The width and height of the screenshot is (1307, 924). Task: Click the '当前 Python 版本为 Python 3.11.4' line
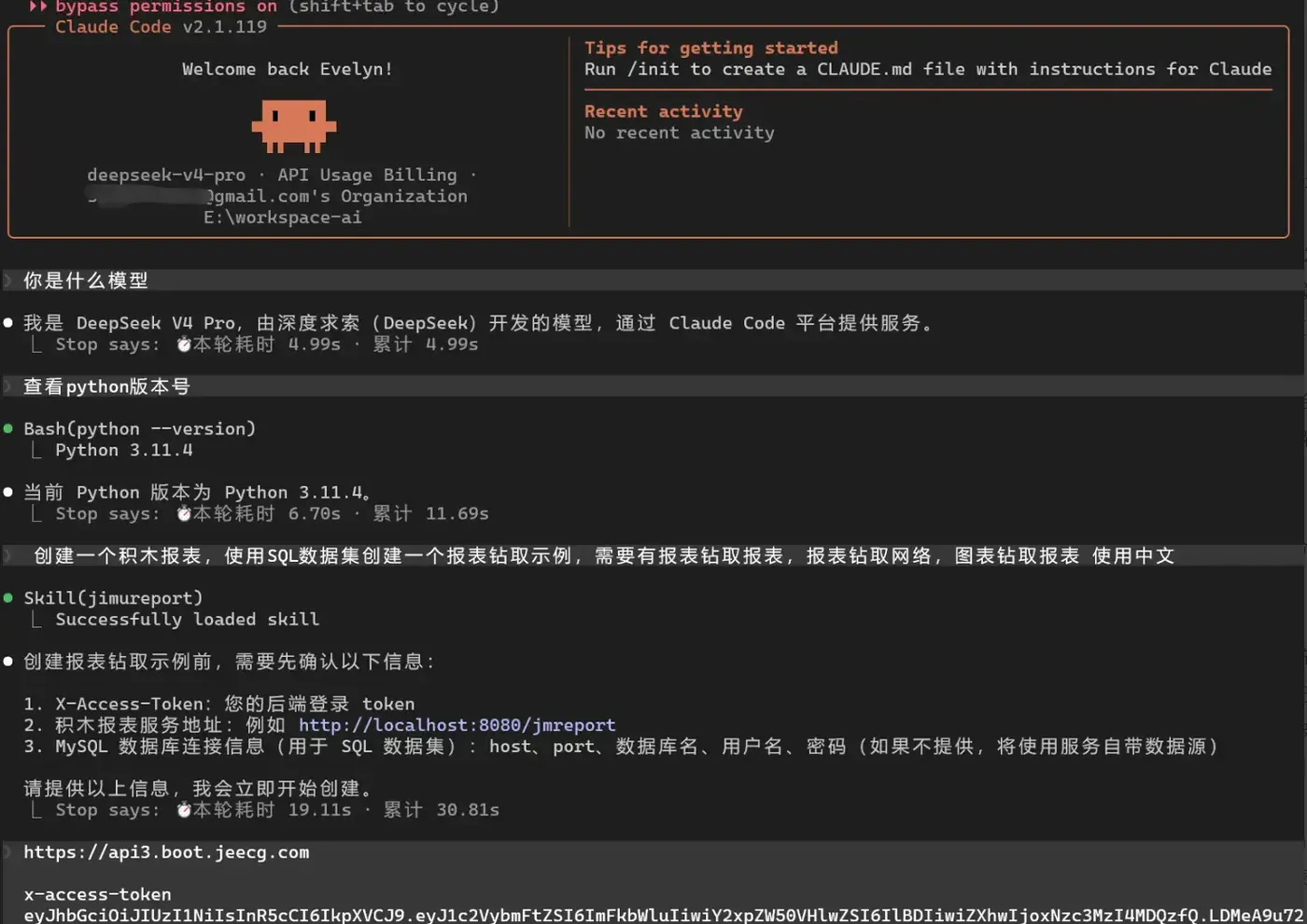(198, 492)
